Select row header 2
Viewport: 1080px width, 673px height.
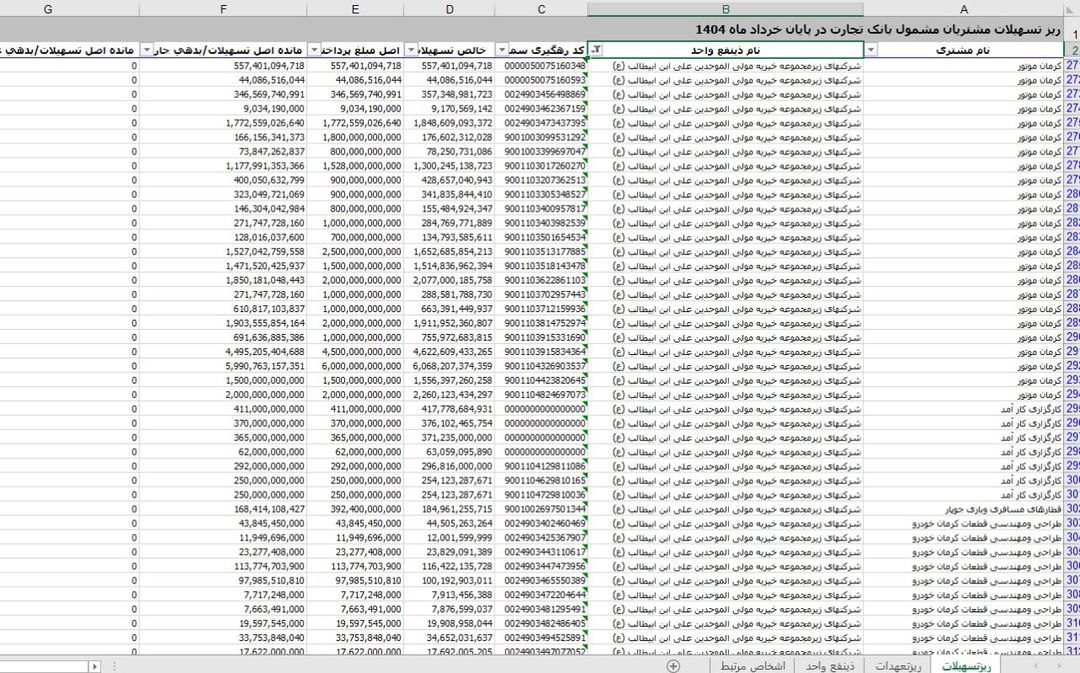point(1072,50)
